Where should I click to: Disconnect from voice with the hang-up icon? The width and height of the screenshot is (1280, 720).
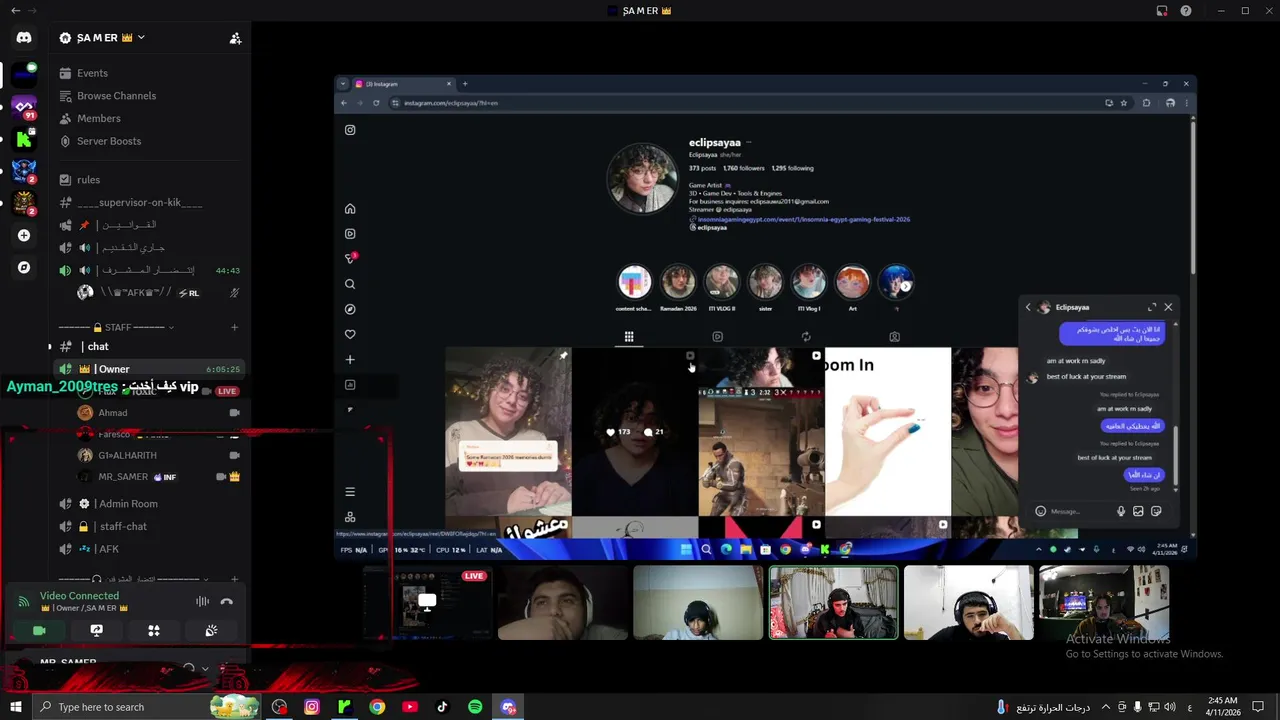click(x=226, y=601)
